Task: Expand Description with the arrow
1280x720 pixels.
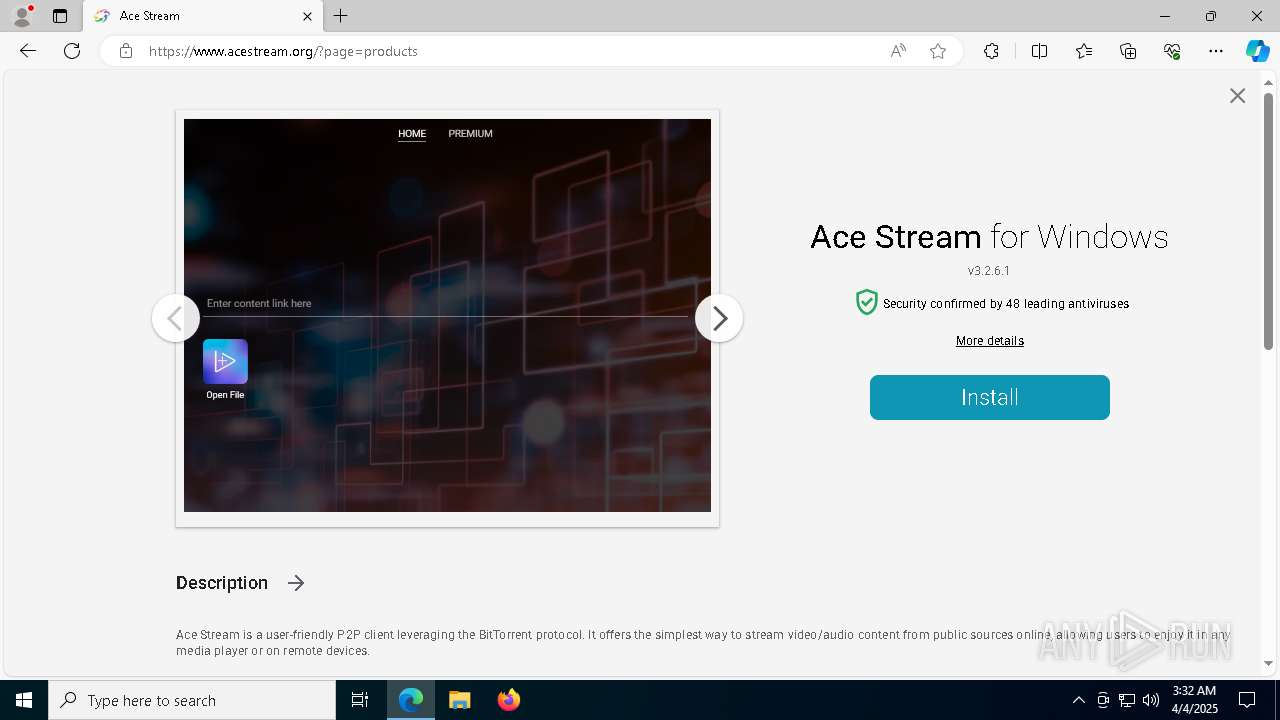Action: [x=296, y=583]
